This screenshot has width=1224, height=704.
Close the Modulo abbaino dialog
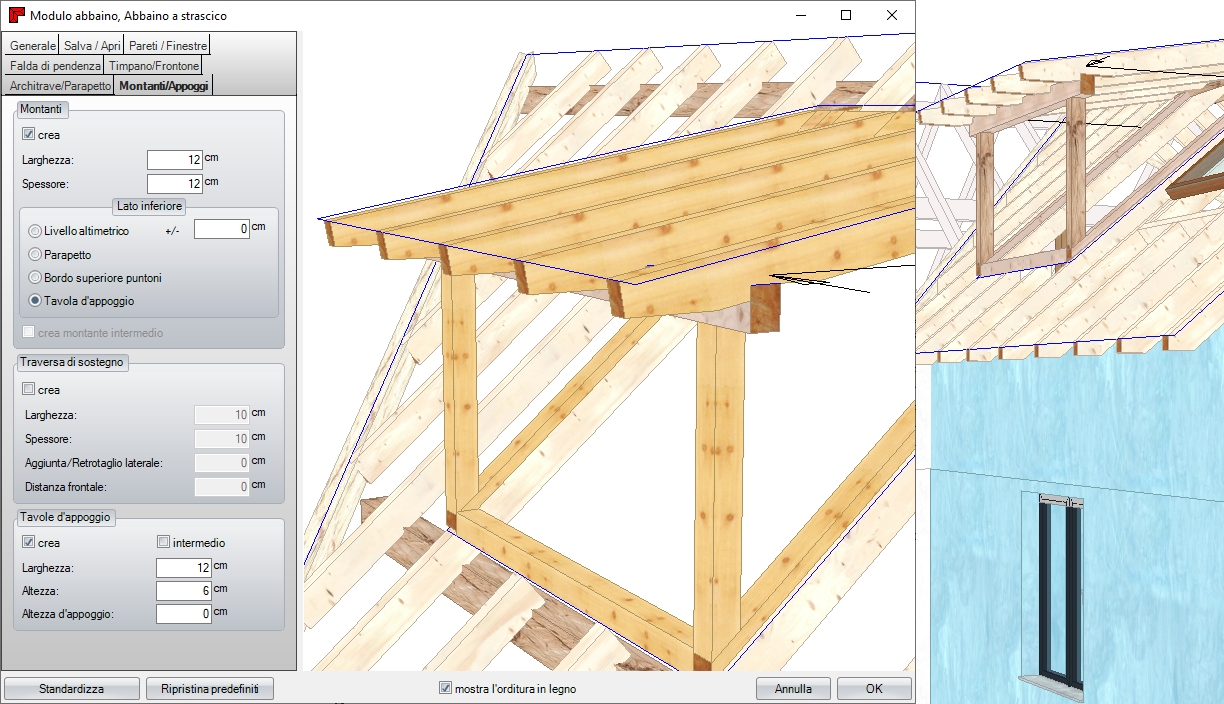(x=892, y=16)
